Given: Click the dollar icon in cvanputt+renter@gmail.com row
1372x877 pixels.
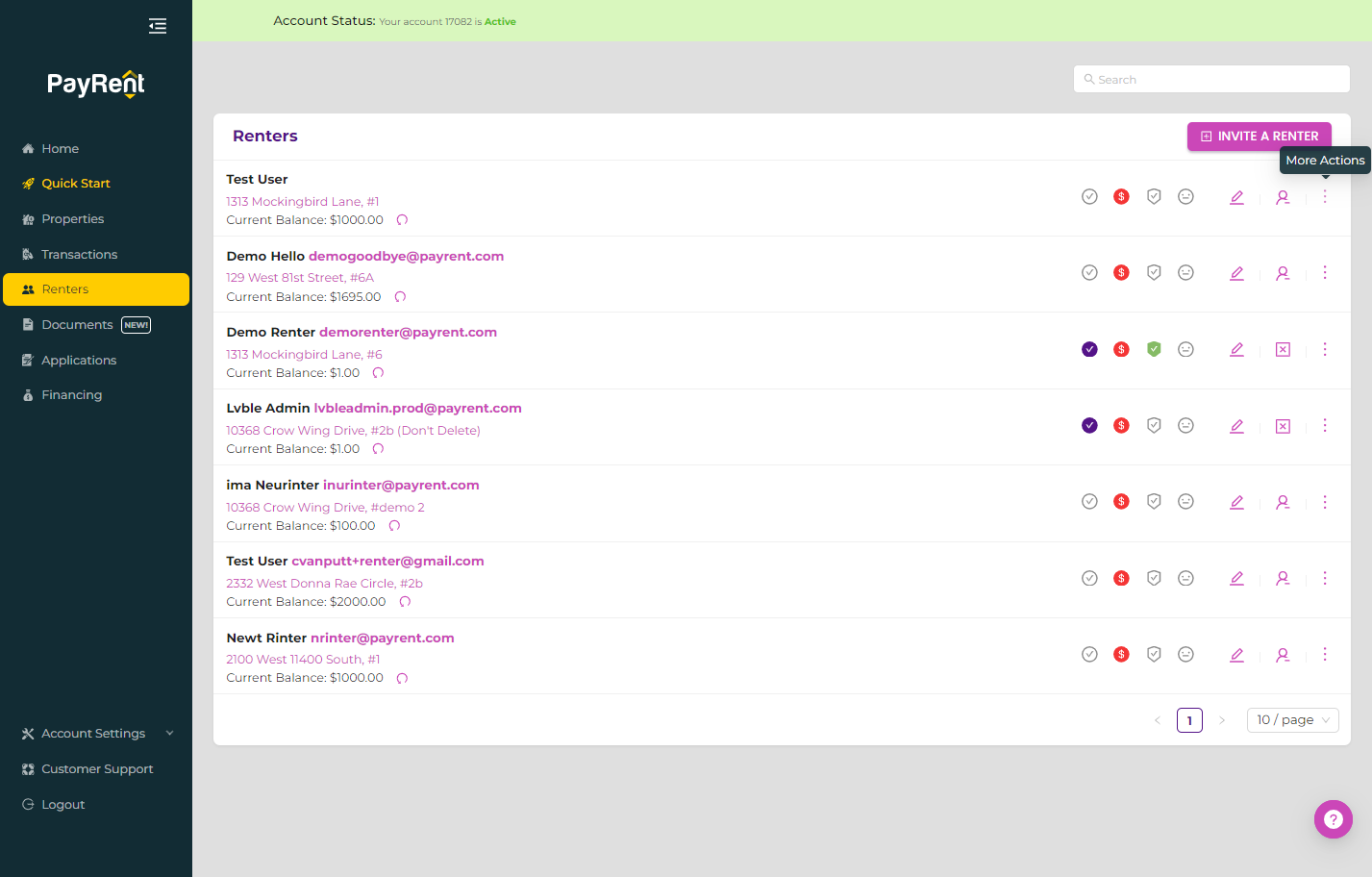Looking at the screenshot, I should 1121,578.
